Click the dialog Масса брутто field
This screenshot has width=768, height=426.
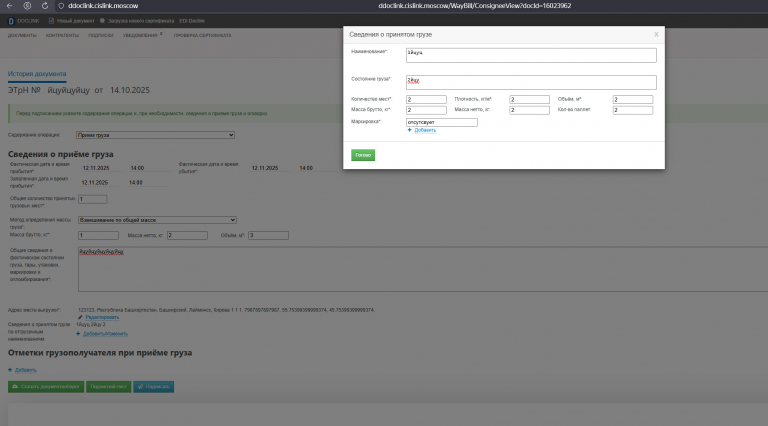pyautogui.click(x=426, y=110)
